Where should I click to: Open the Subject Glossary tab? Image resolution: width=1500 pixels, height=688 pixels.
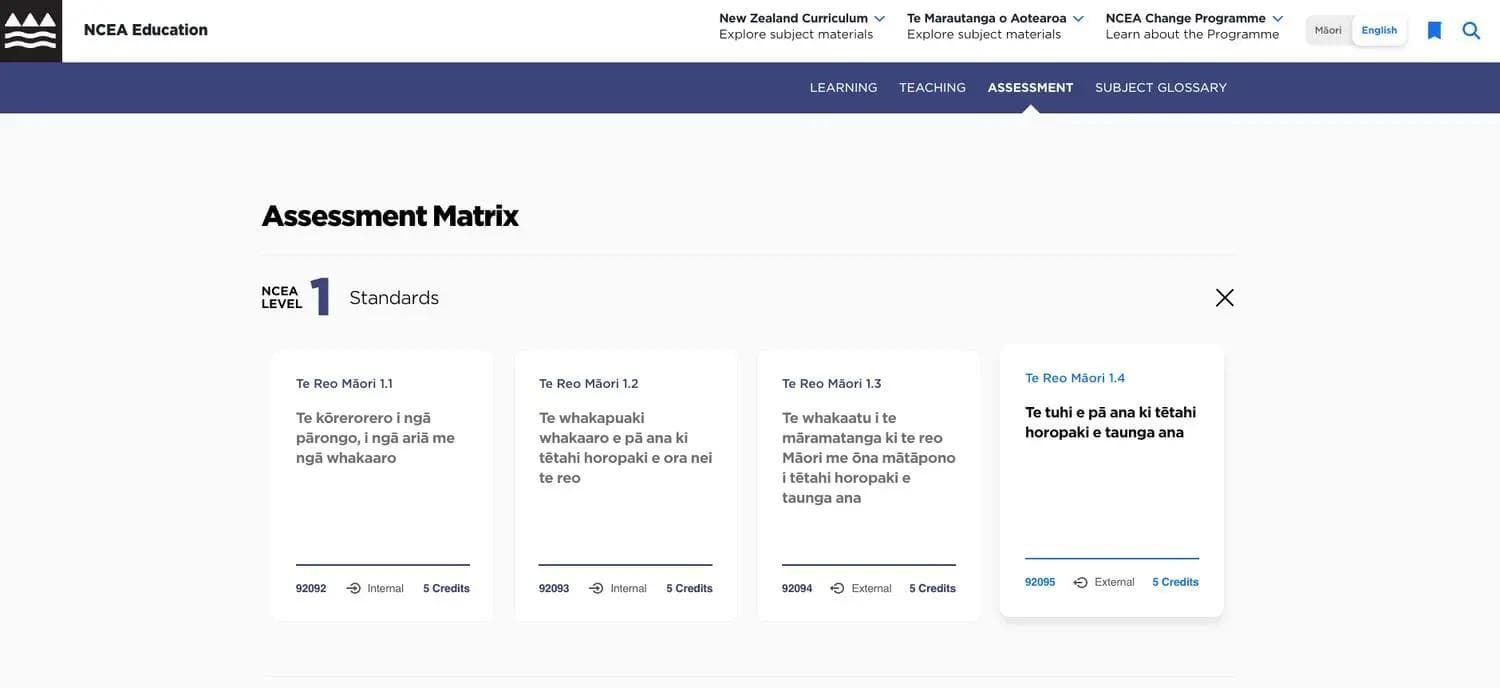pyautogui.click(x=1160, y=88)
